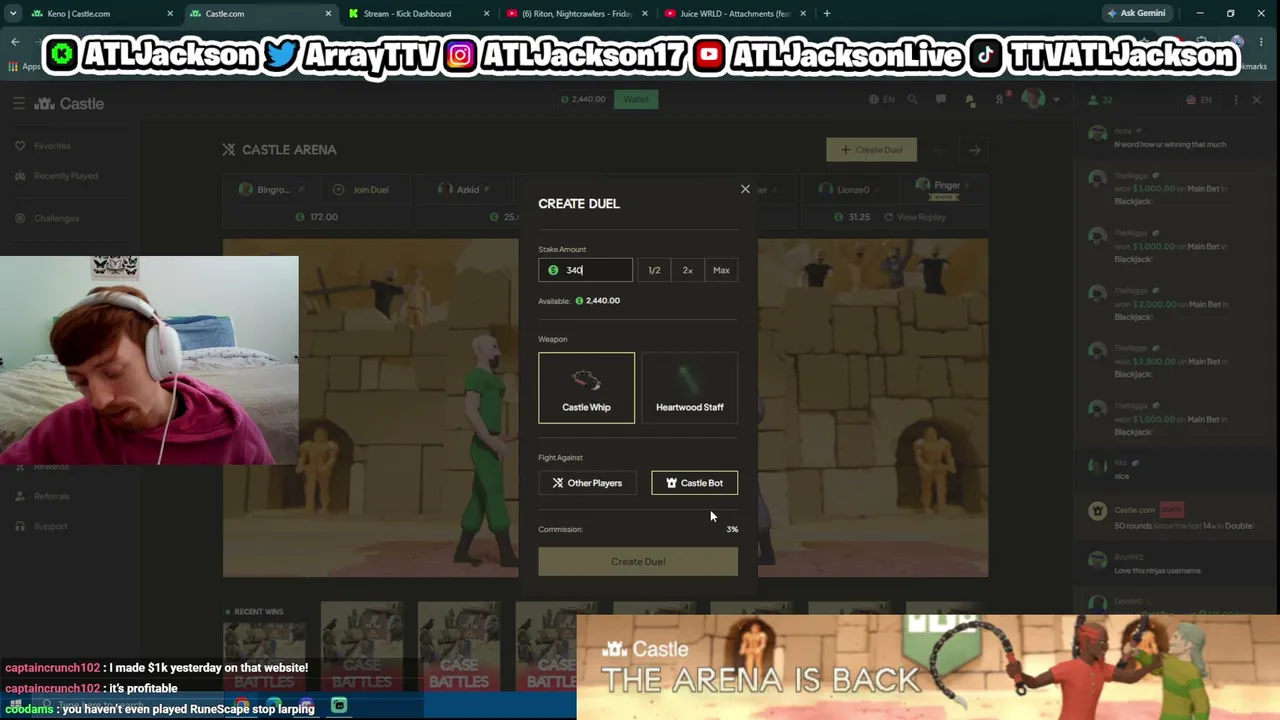Click the Join Duel button

click(364, 190)
